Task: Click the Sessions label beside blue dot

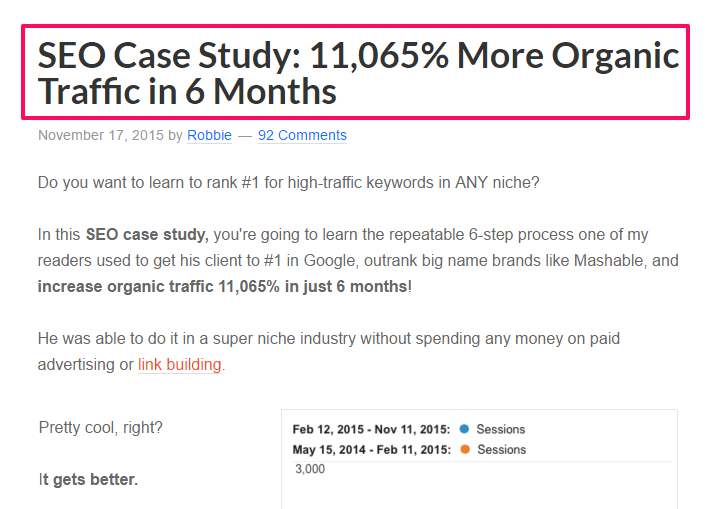Action: 501,429
